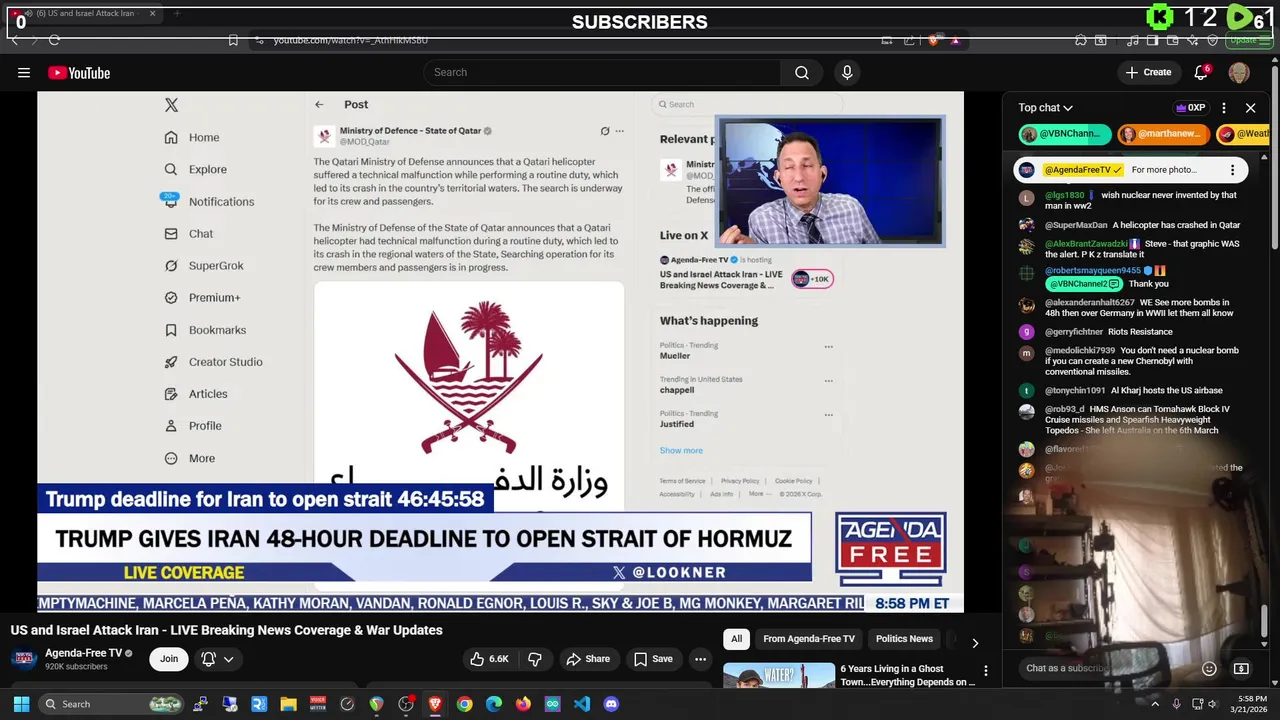Viewport: 1280px width, 720px height.
Task: Bookmark this page in the address bar
Action: pyautogui.click(x=233, y=40)
